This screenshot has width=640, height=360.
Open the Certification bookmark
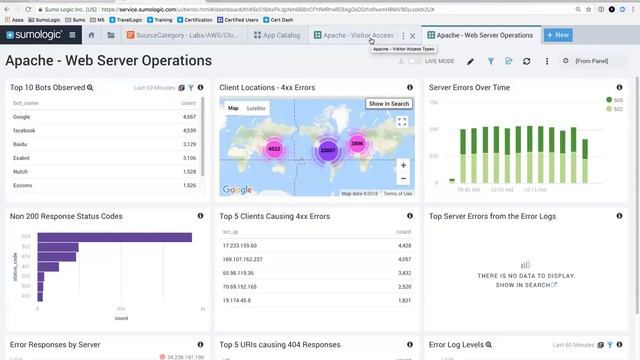click(x=195, y=20)
